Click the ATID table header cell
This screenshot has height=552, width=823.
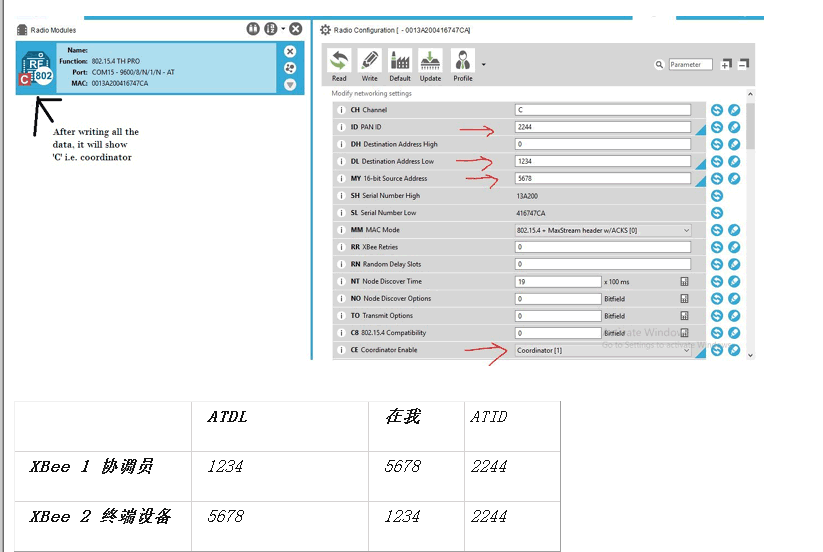tap(512, 427)
